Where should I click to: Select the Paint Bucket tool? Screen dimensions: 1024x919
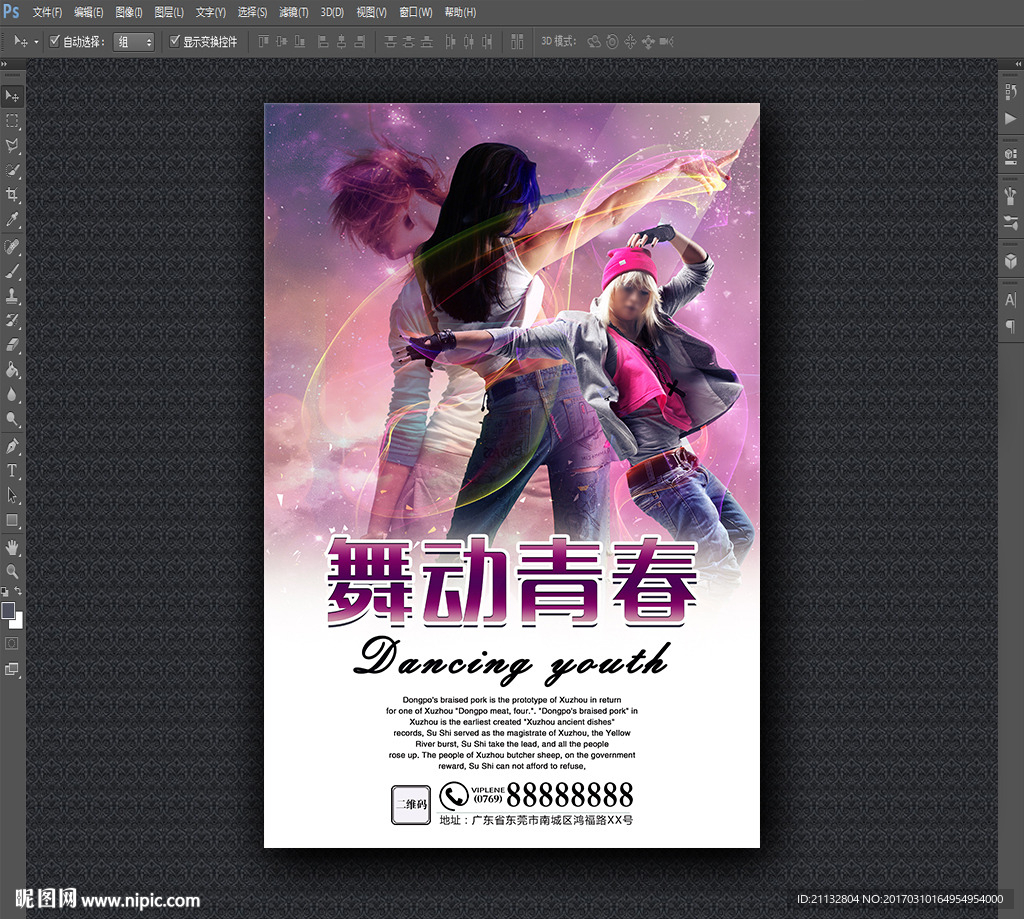tap(12, 370)
